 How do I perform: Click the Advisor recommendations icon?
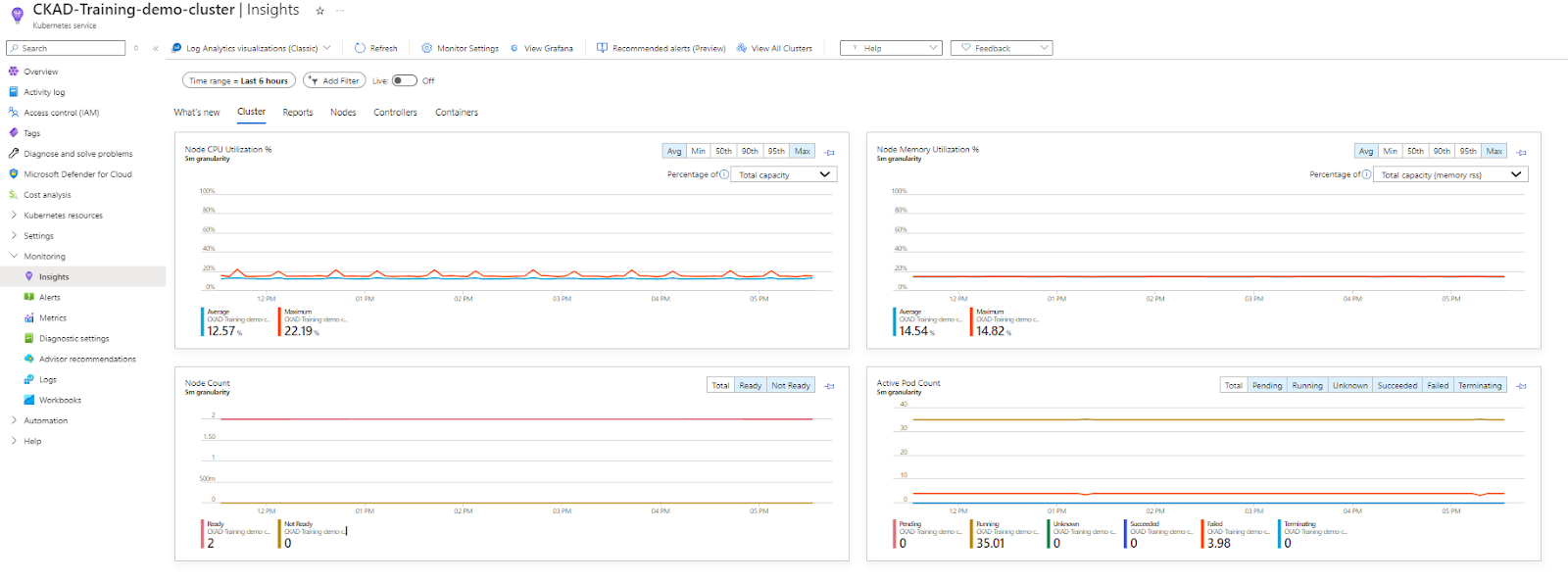[x=29, y=360]
